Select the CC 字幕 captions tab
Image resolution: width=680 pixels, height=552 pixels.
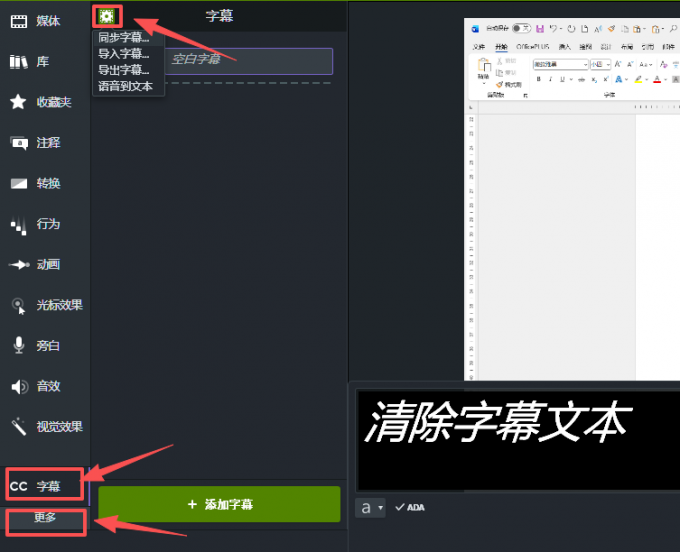pyautogui.click(x=44, y=486)
